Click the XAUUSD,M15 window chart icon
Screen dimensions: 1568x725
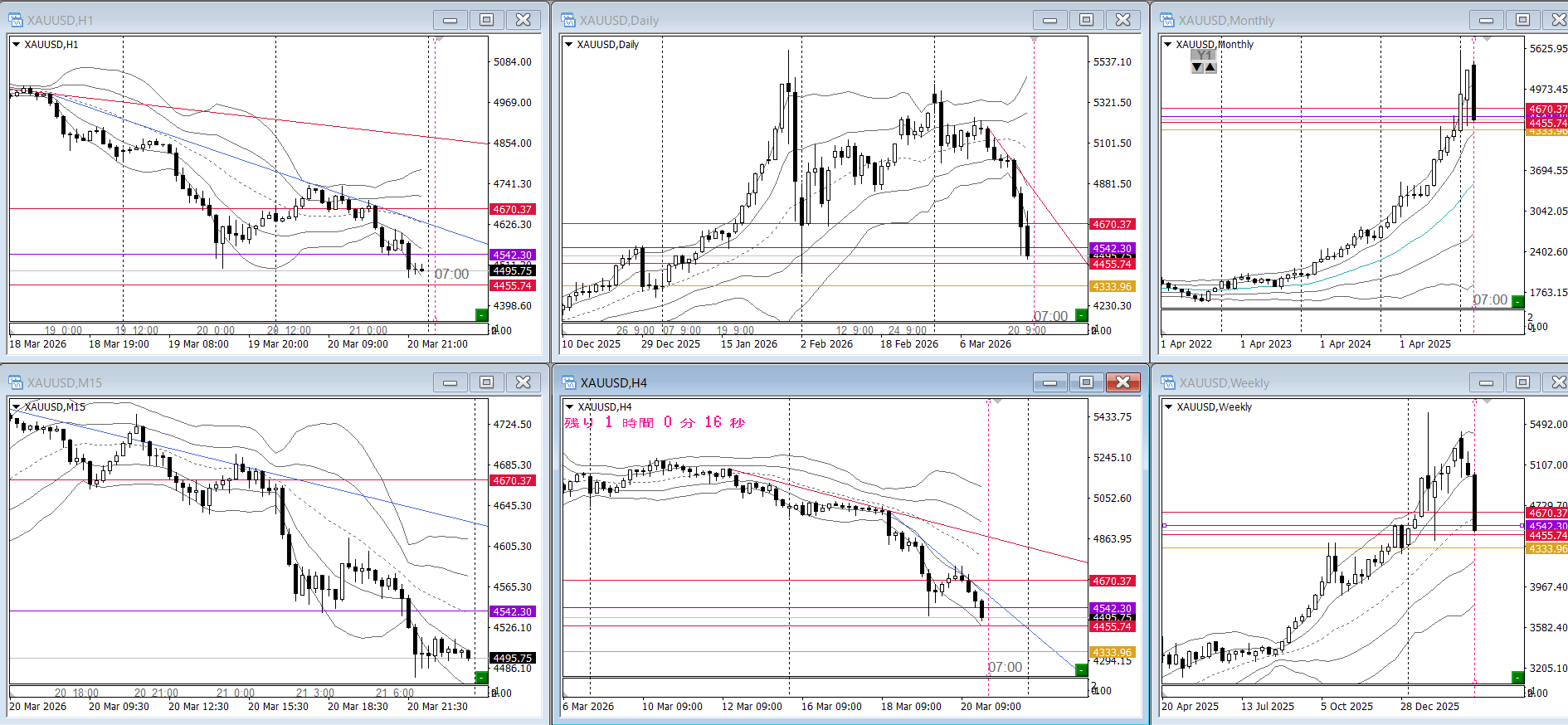tap(16, 382)
